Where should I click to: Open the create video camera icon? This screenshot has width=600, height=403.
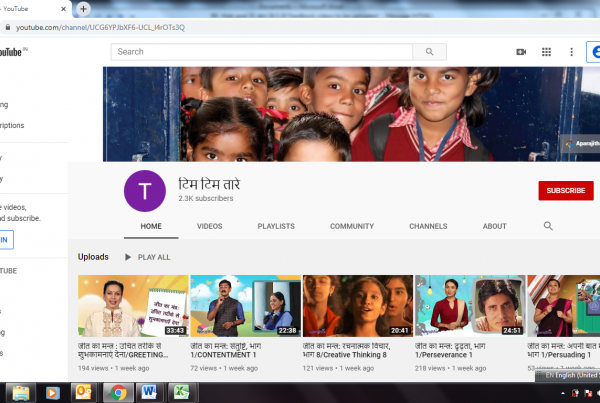(521, 52)
